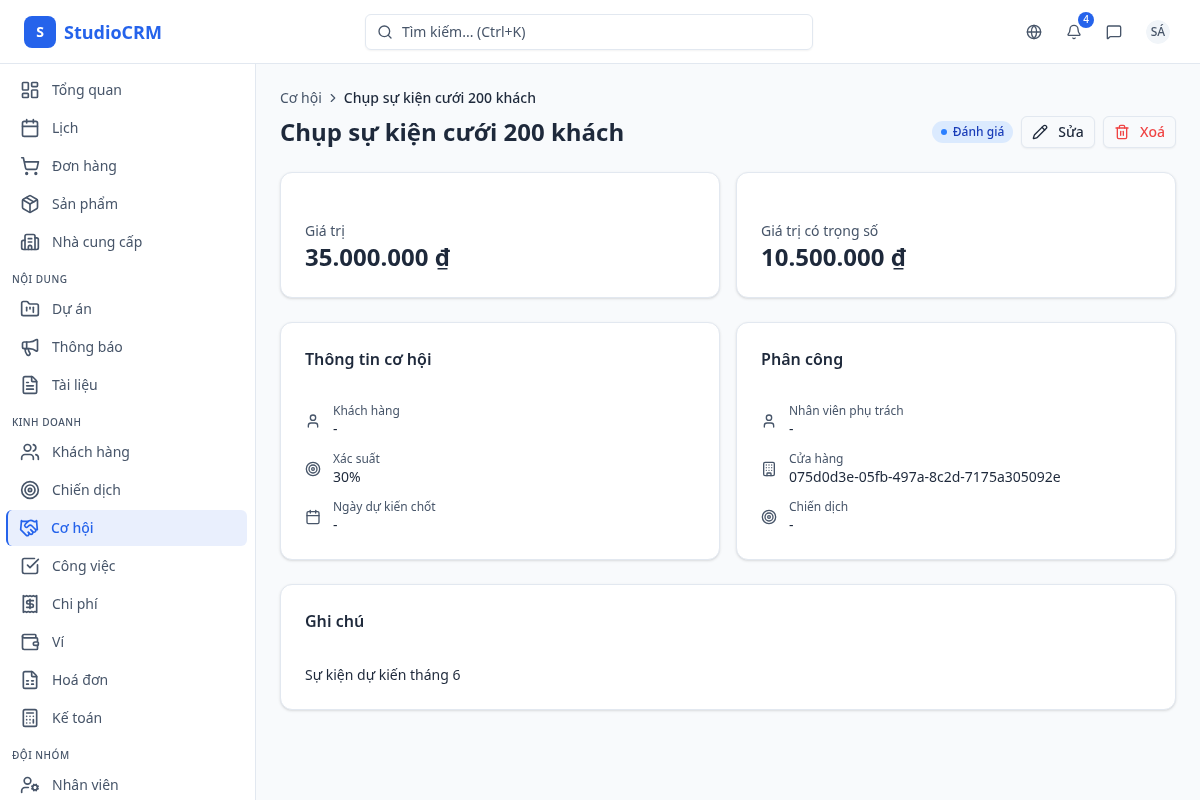Screen dimensions: 1200x800
Task: Click the Cơ hội breadcrumb link
Action: [x=300, y=98]
